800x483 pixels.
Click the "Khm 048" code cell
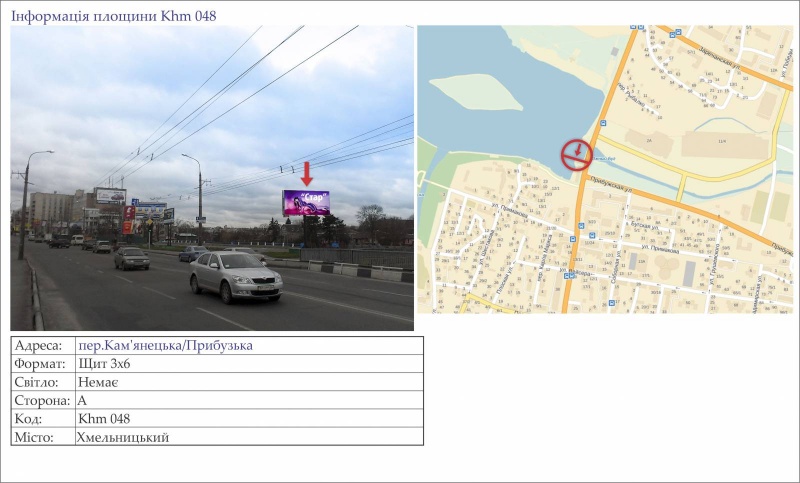click(x=104, y=419)
